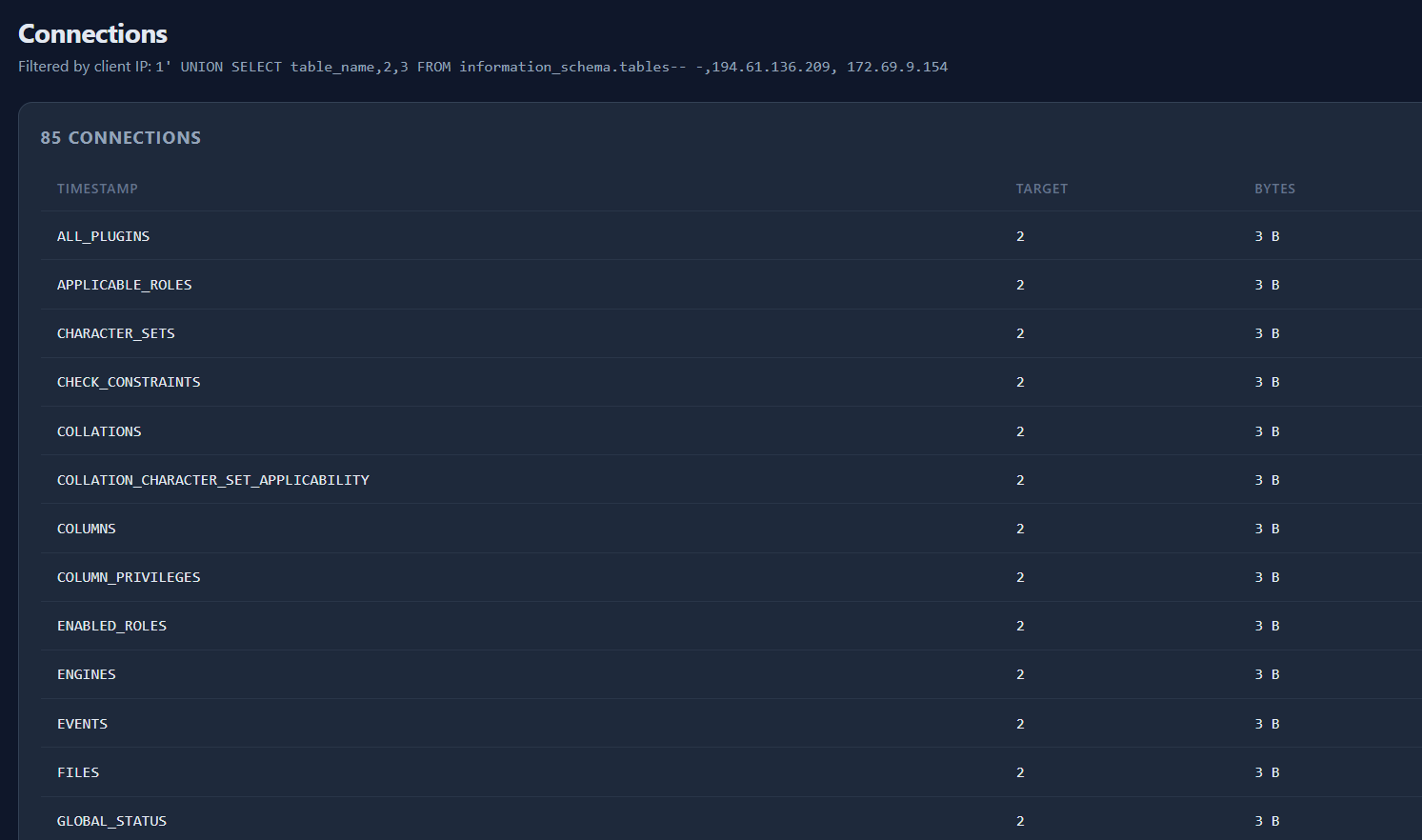The height and width of the screenshot is (840, 1422).
Task: Select the COLUMNS row entry
Action: coord(87,529)
